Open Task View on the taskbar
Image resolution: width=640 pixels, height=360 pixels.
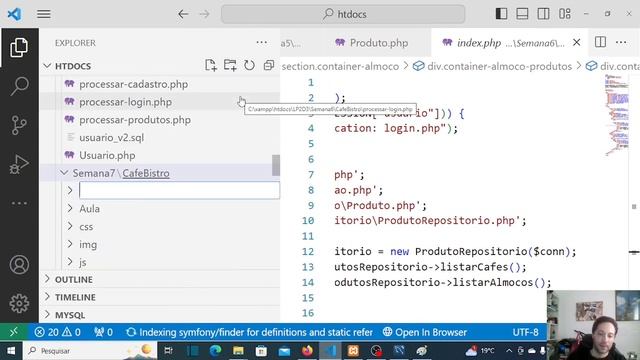pos(168,351)
